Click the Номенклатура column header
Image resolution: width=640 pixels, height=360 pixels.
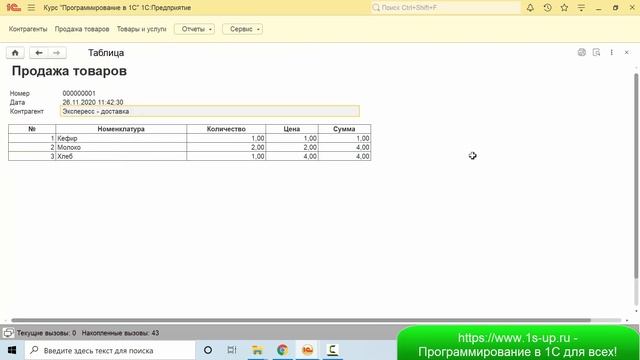(x=121, y=129)
